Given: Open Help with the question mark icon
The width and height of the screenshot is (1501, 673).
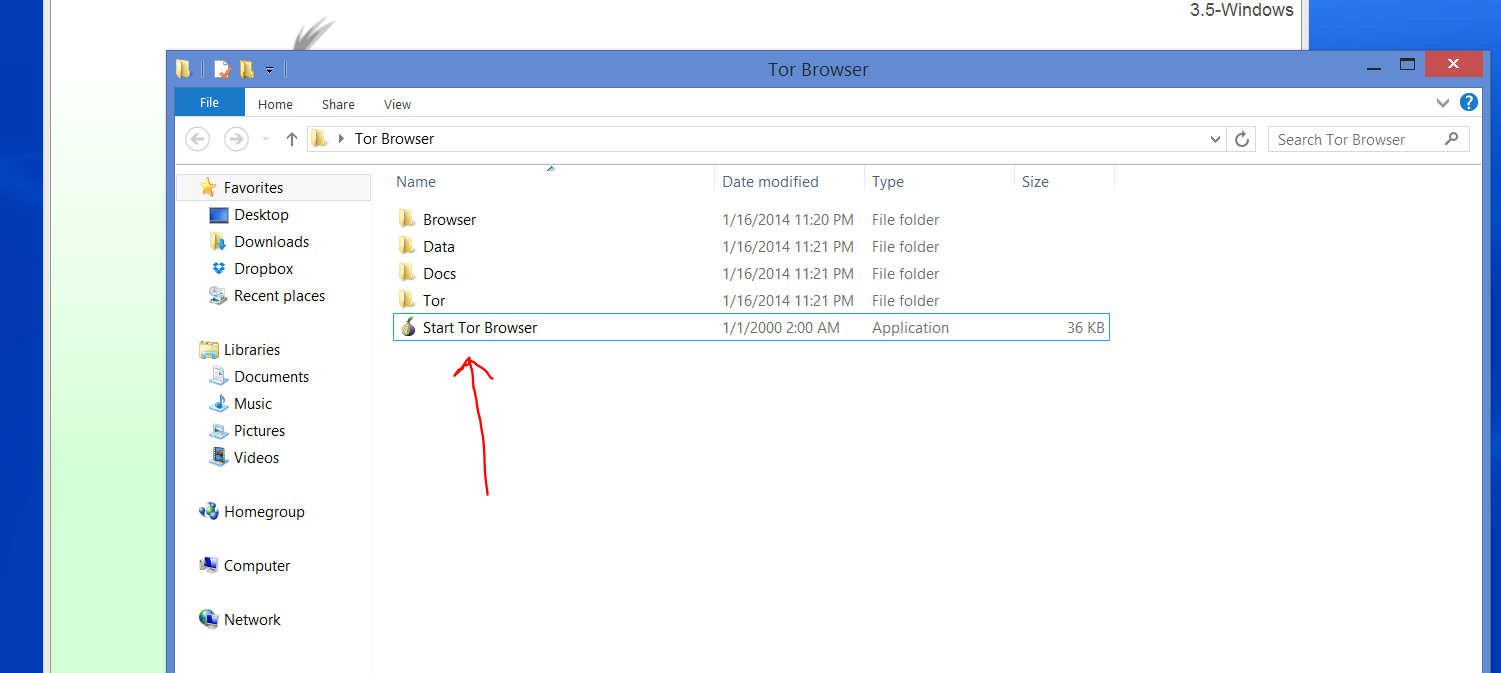Looking at the screenshot, I should [1468, 102].
